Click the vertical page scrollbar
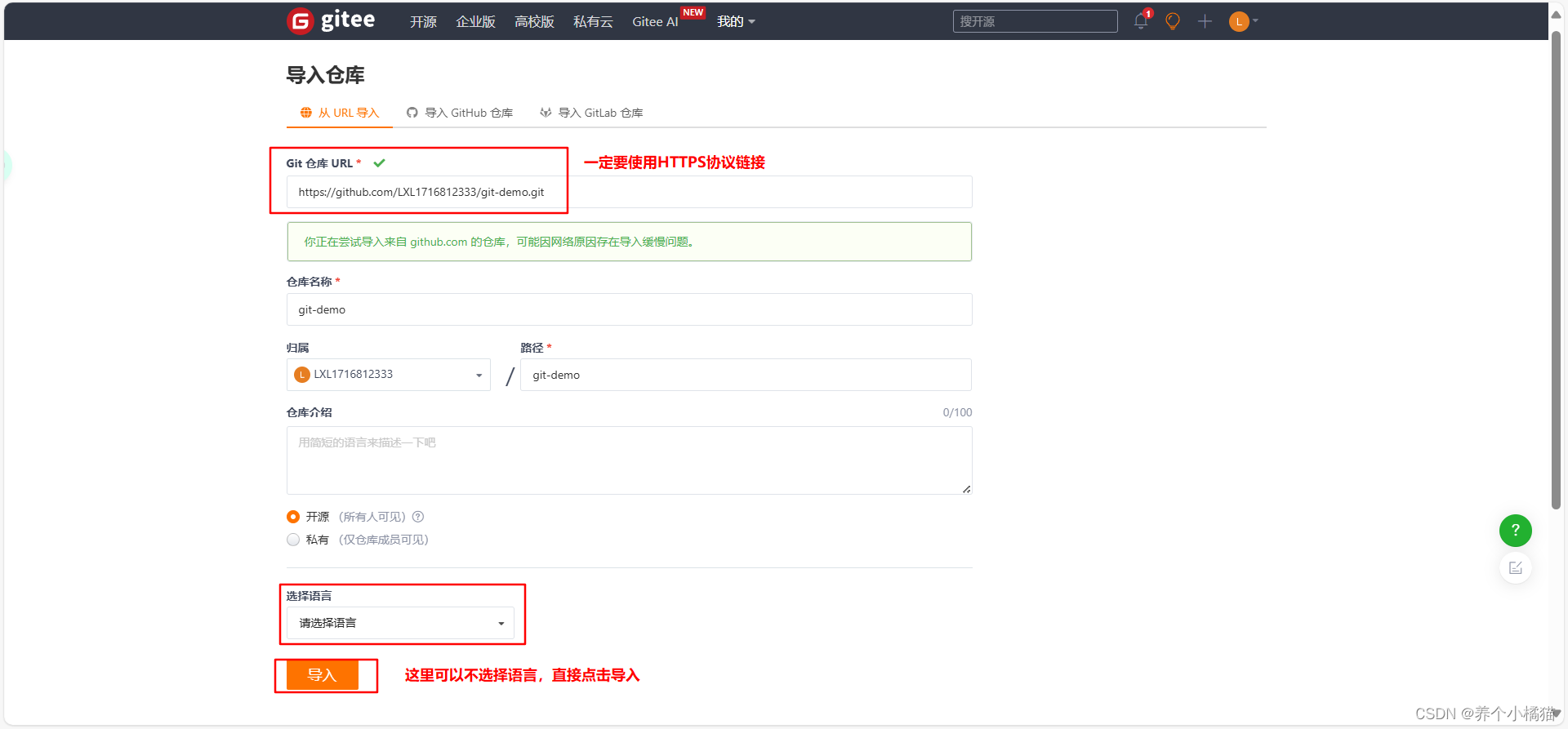 click(x=1557, y=269)
